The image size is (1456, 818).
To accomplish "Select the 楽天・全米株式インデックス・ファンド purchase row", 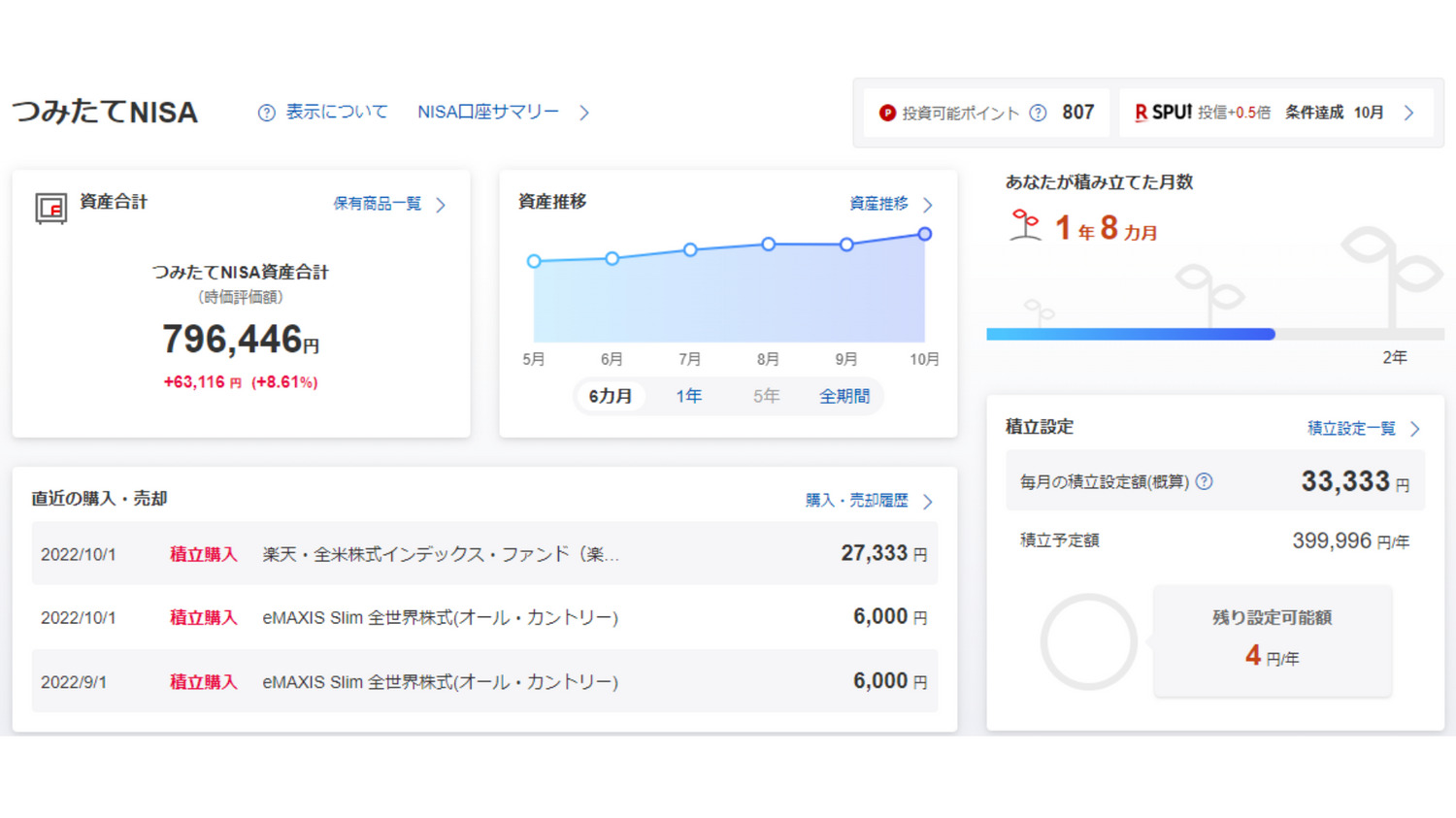I will pyautogui.click(x=484, y=553).
